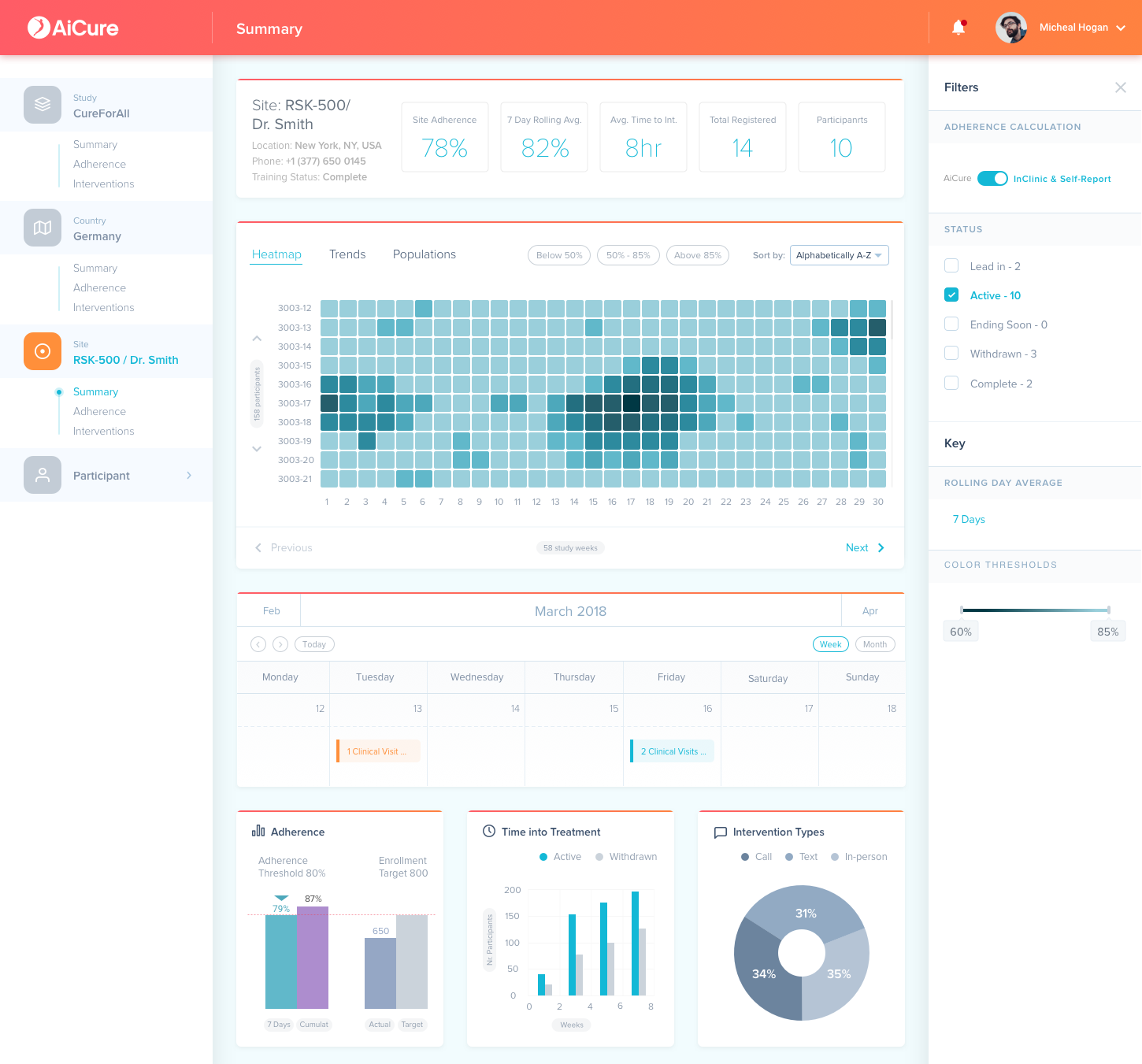Switch to the Populations tab

(425, 254)
